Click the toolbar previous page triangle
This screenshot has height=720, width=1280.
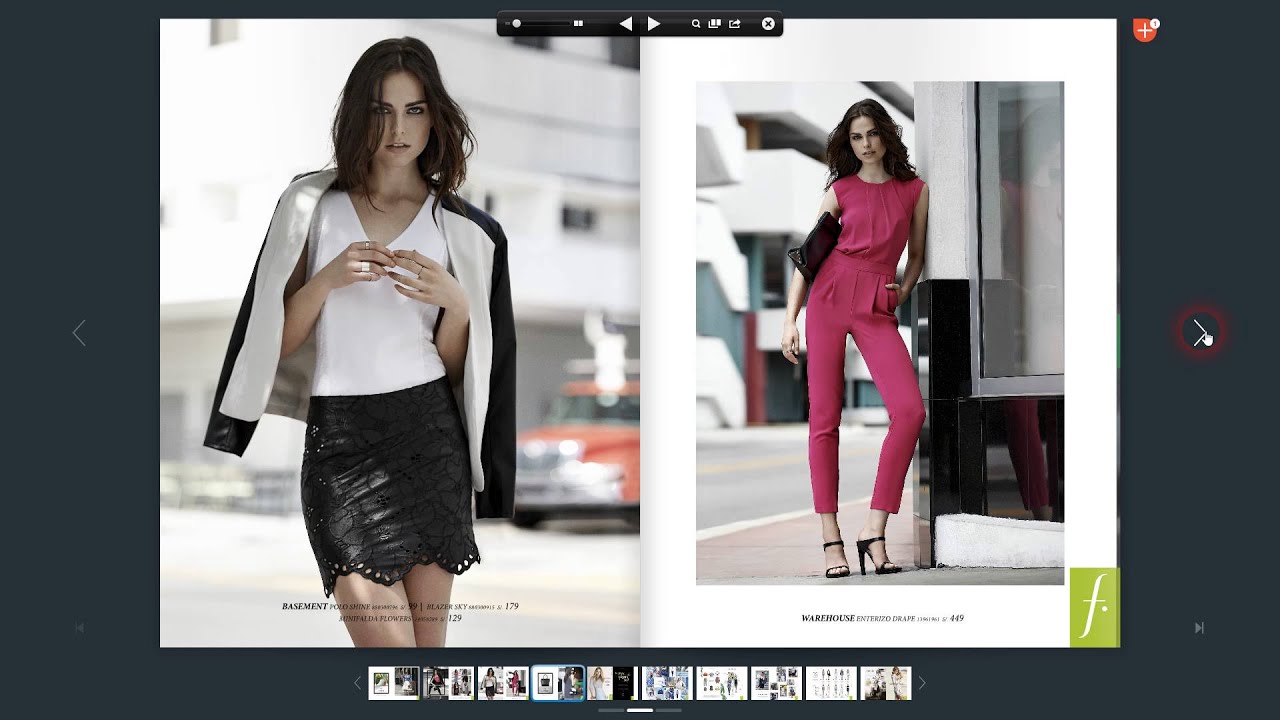point(625,23)
